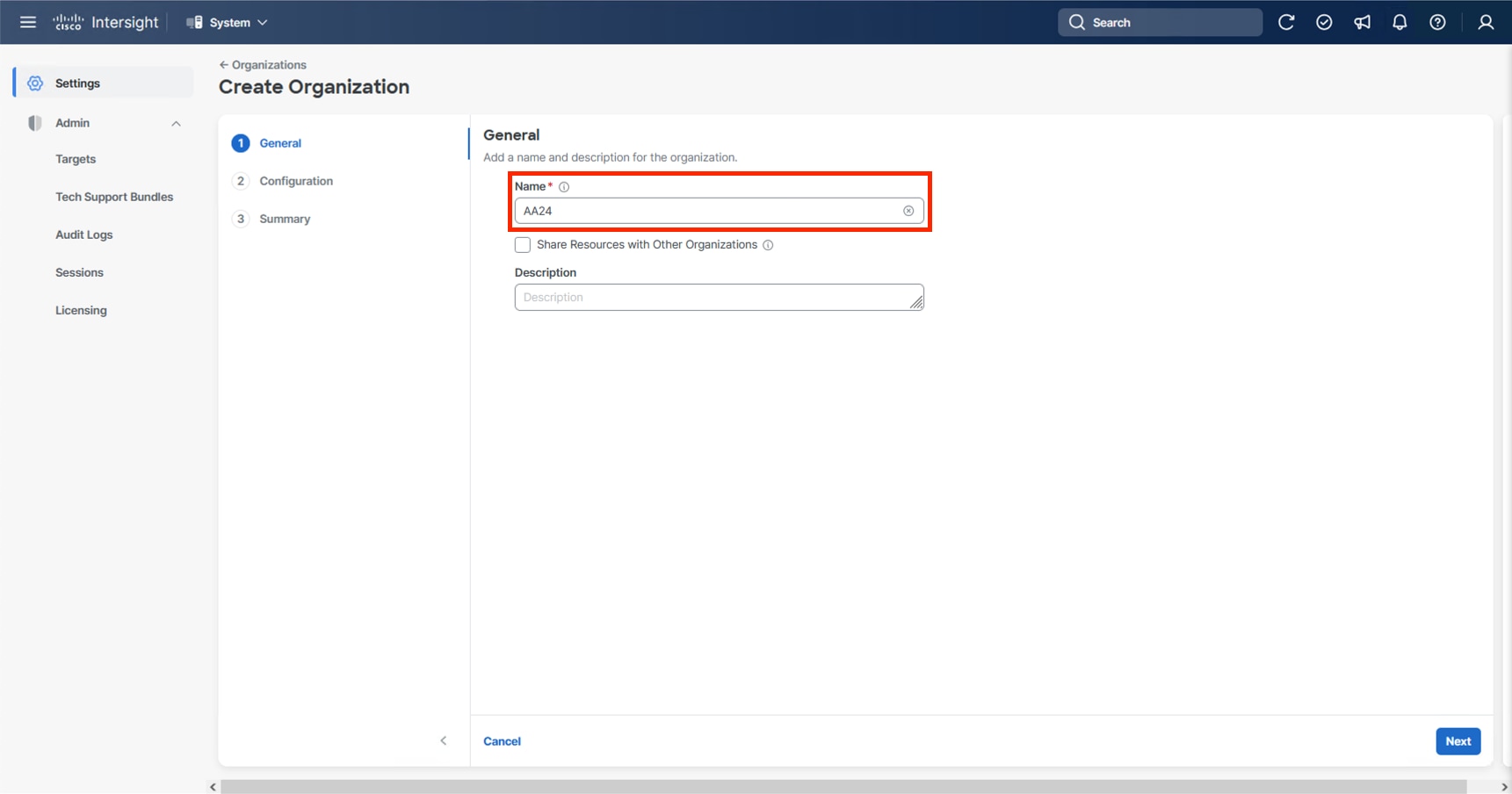Clear the AA24 name with the X

coord(908,211)
